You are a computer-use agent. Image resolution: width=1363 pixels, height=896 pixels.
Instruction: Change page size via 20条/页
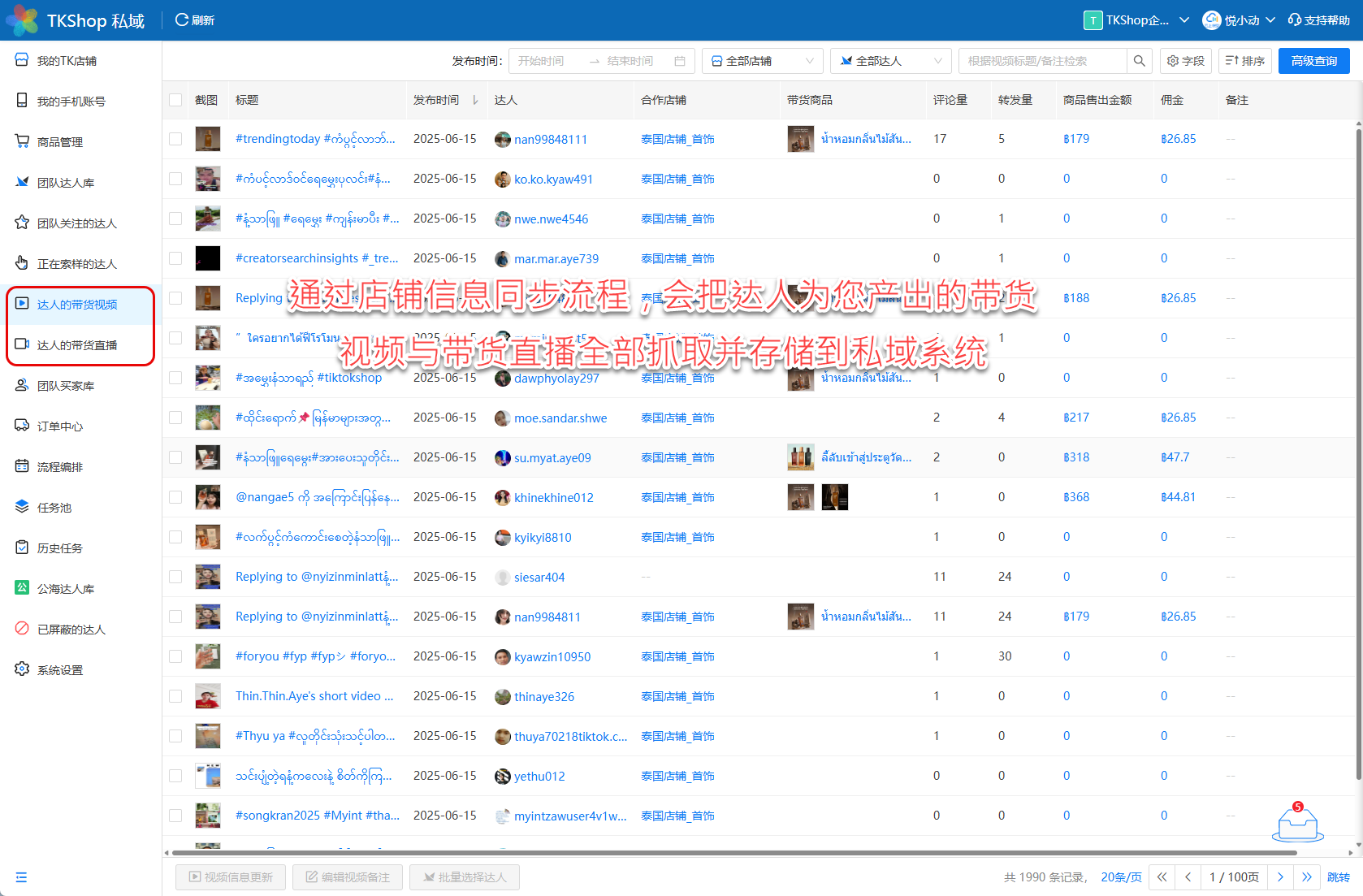[x=1121, y=877]
